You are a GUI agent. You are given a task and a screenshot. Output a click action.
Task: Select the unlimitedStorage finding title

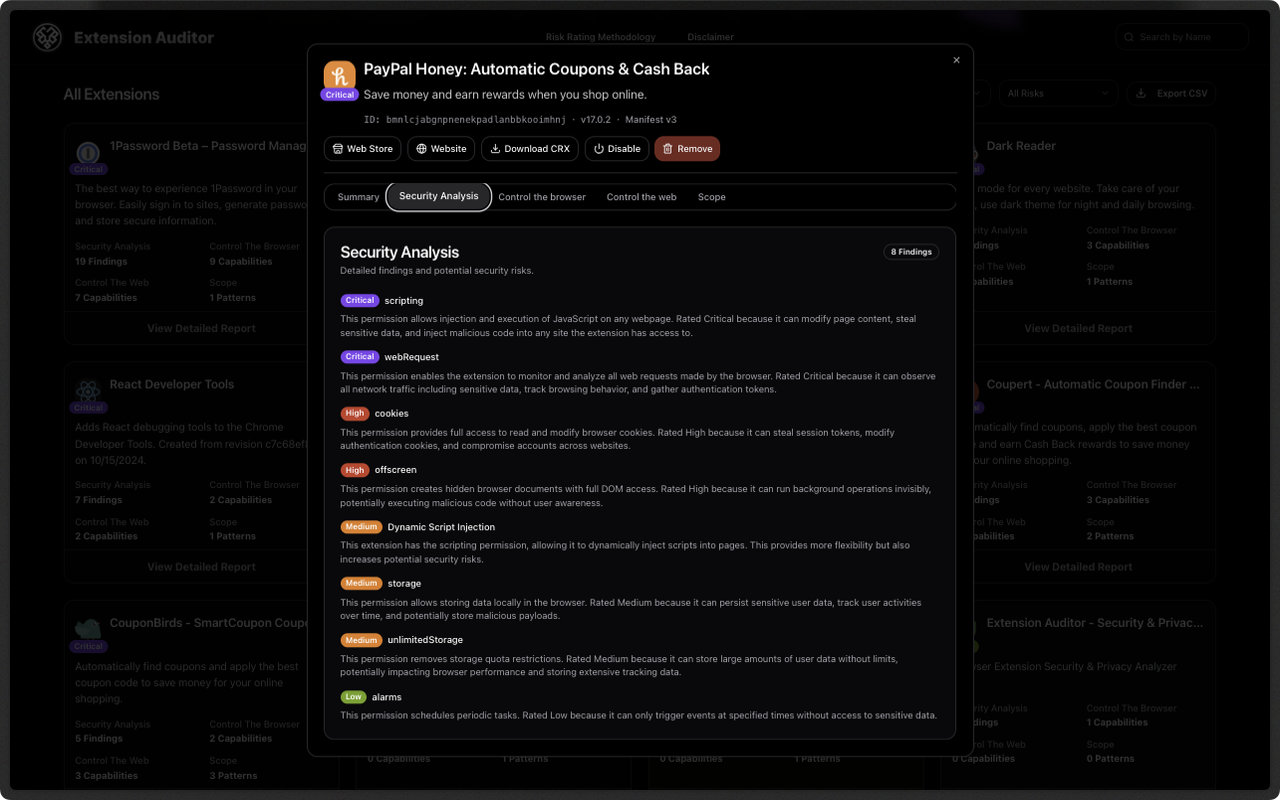[x=425, y=640]
